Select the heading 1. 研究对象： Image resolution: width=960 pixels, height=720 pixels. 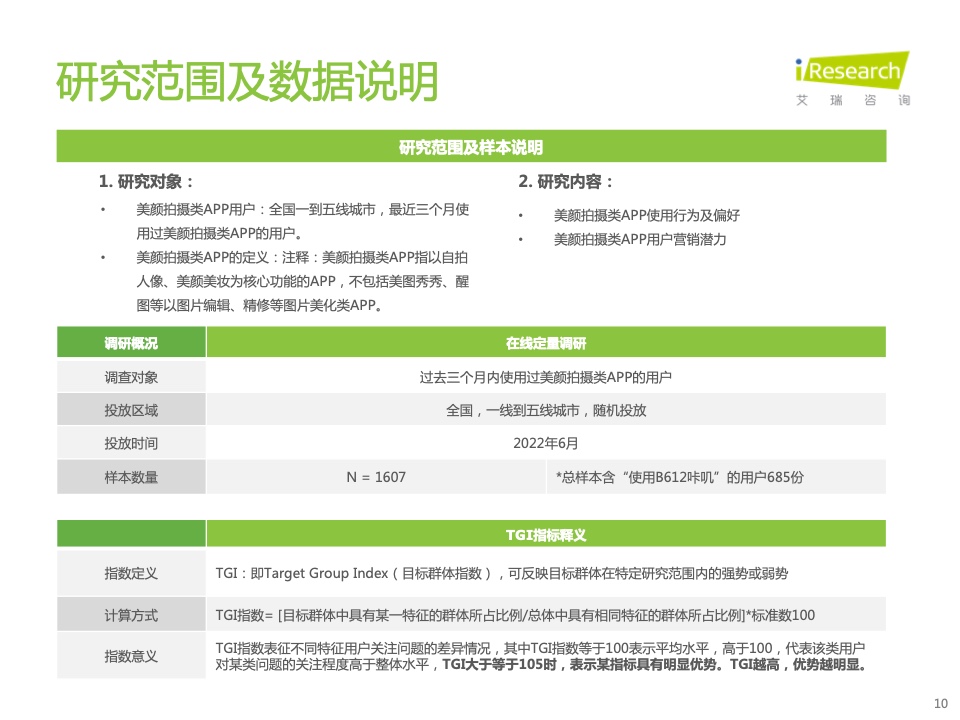pos(146,181)
